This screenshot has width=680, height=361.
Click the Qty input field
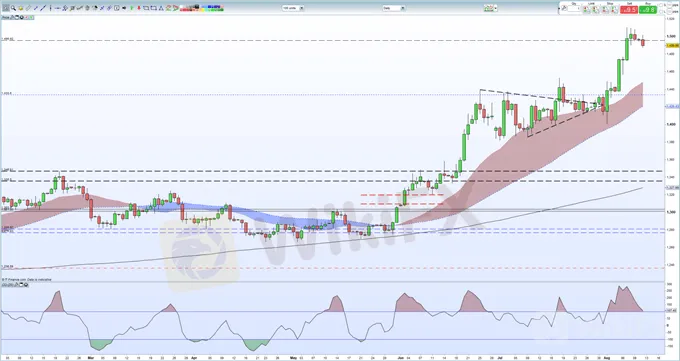pos(574,9)
